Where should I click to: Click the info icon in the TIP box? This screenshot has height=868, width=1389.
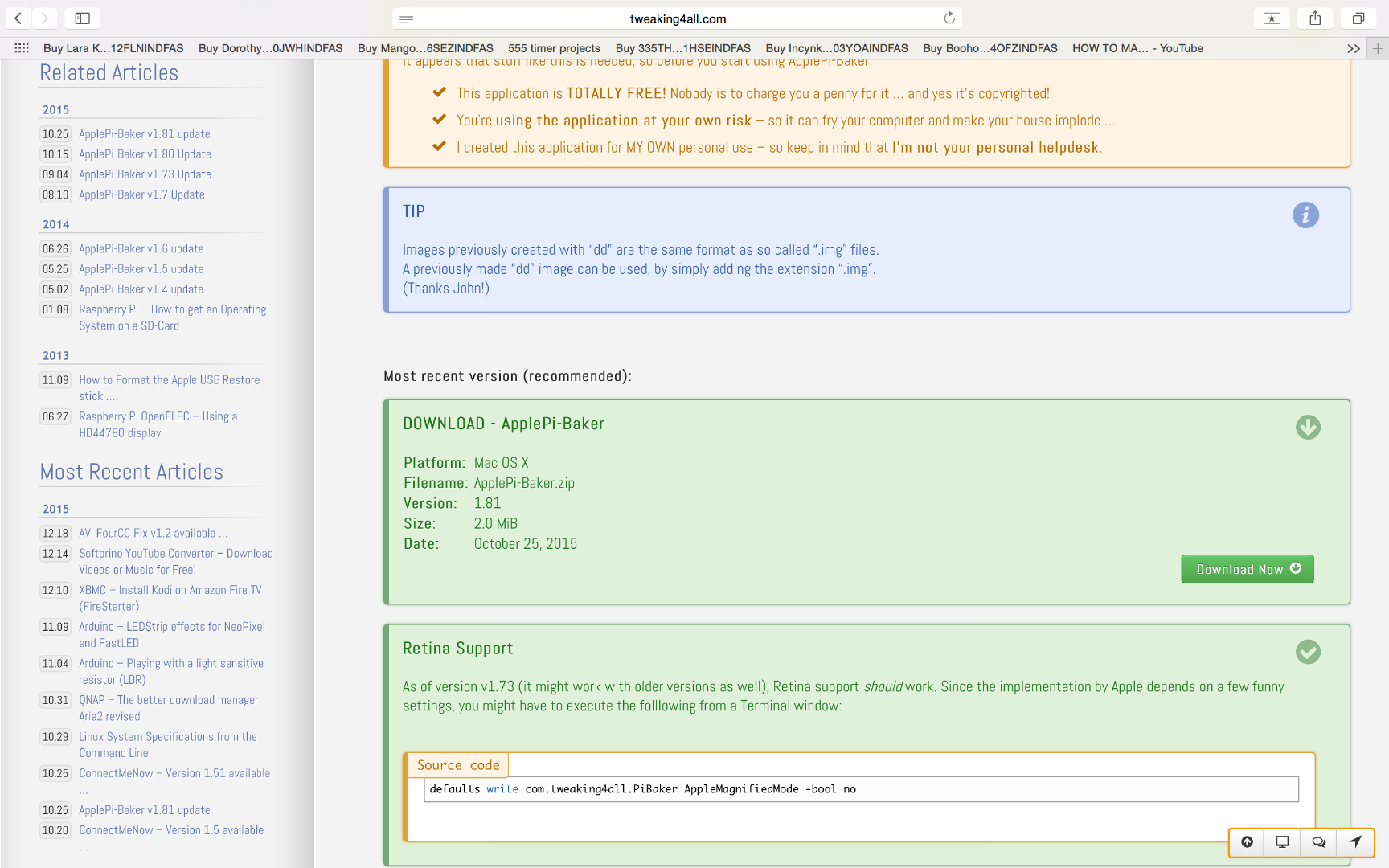tap(1305, 215)
